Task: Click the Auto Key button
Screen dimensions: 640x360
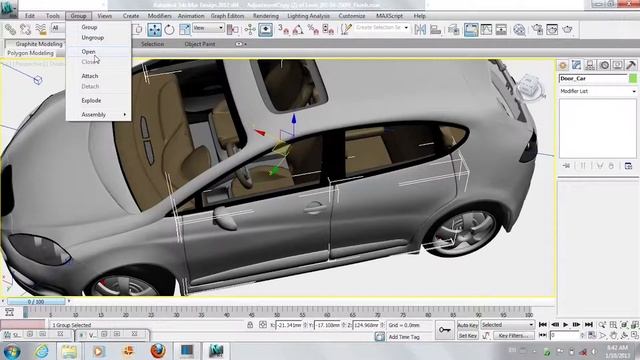Action: pos(467,325)
